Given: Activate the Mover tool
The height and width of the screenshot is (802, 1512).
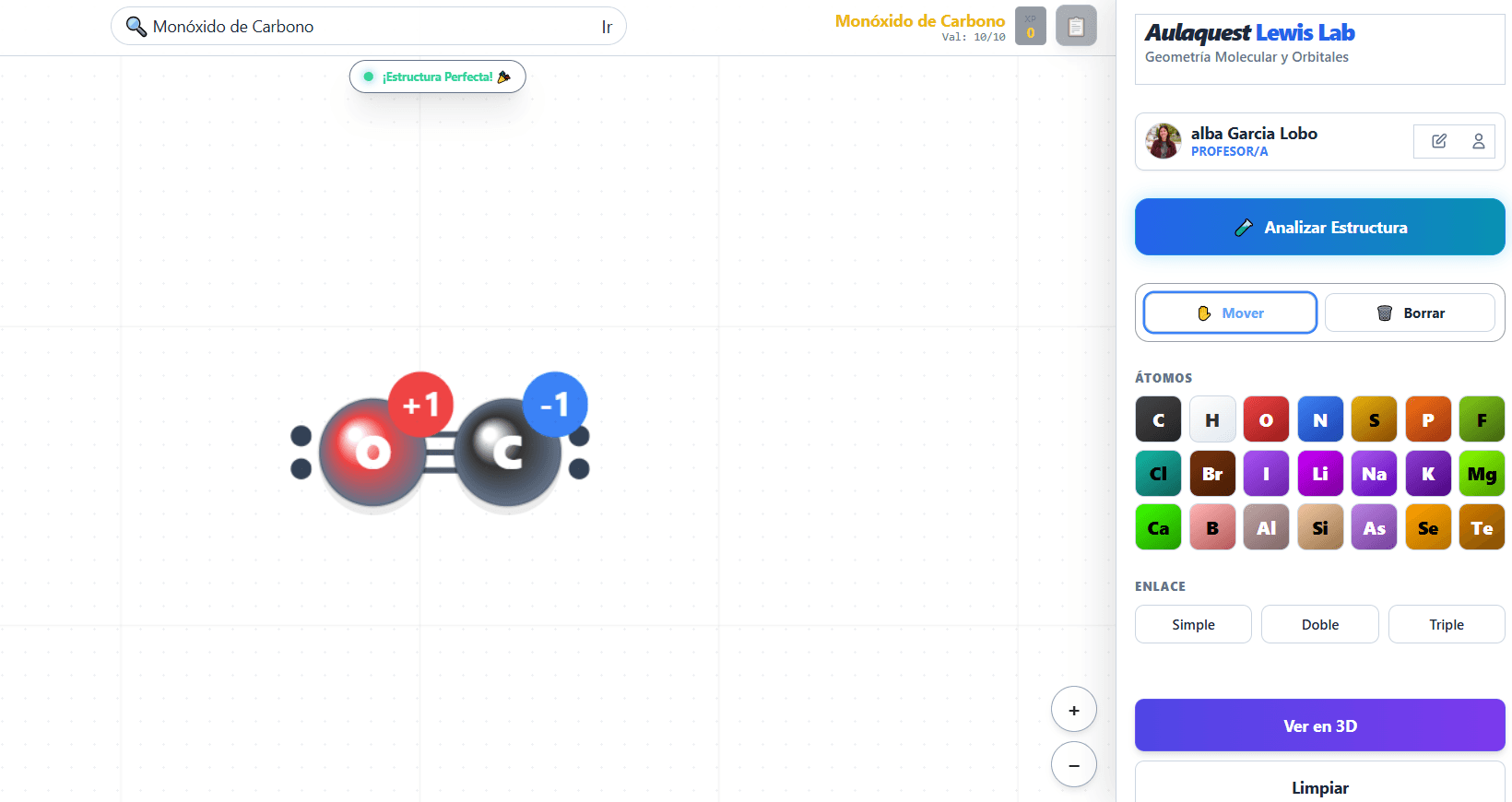Looking at the screenshot, I should [x=1230, y=313].
